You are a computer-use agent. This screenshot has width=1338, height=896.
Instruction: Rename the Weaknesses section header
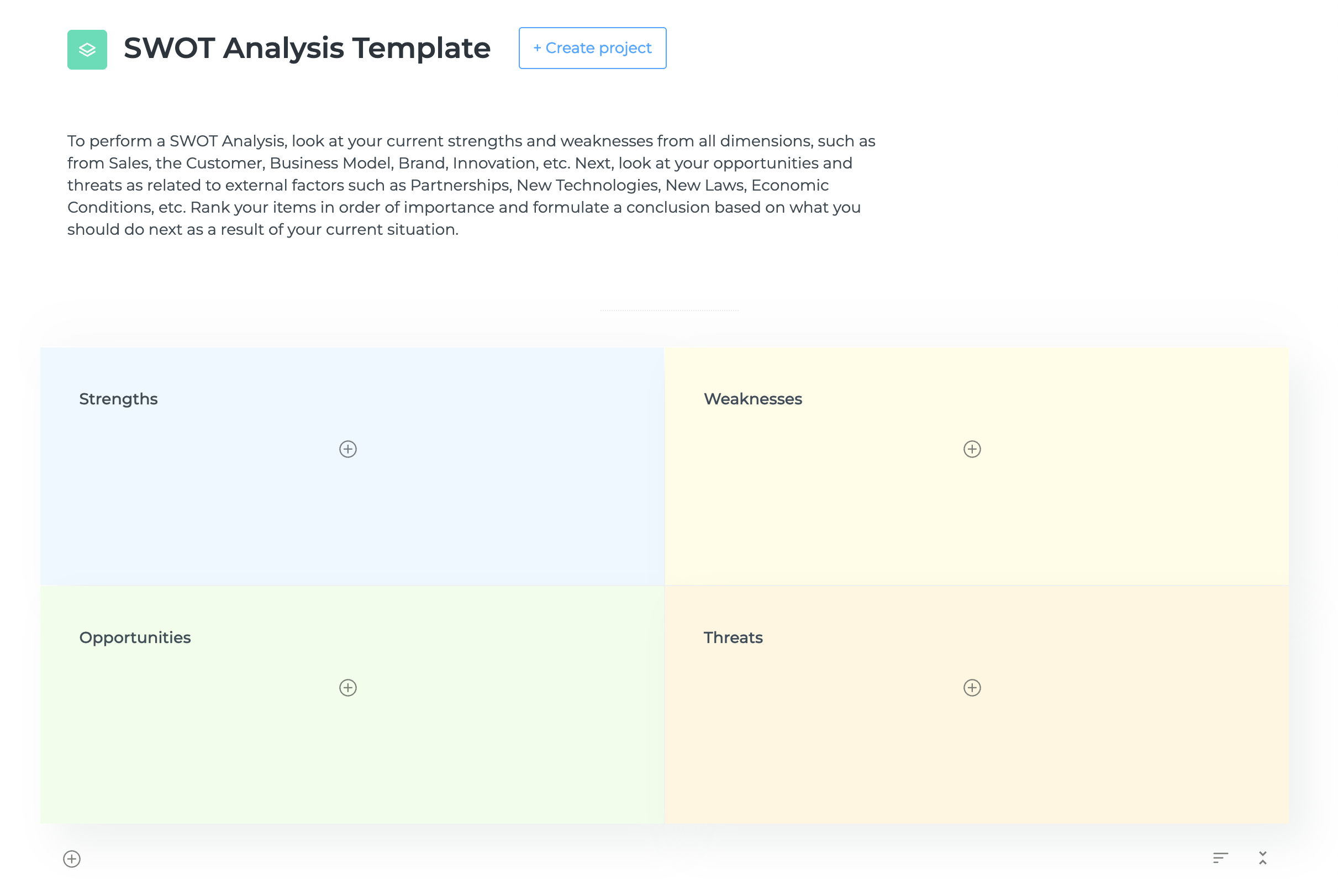click(x=753, y=399)
